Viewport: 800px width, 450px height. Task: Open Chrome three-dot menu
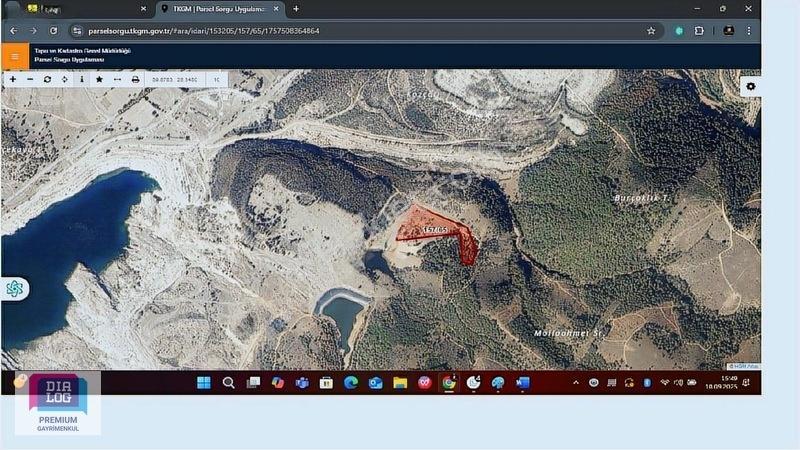click(749, 31)
